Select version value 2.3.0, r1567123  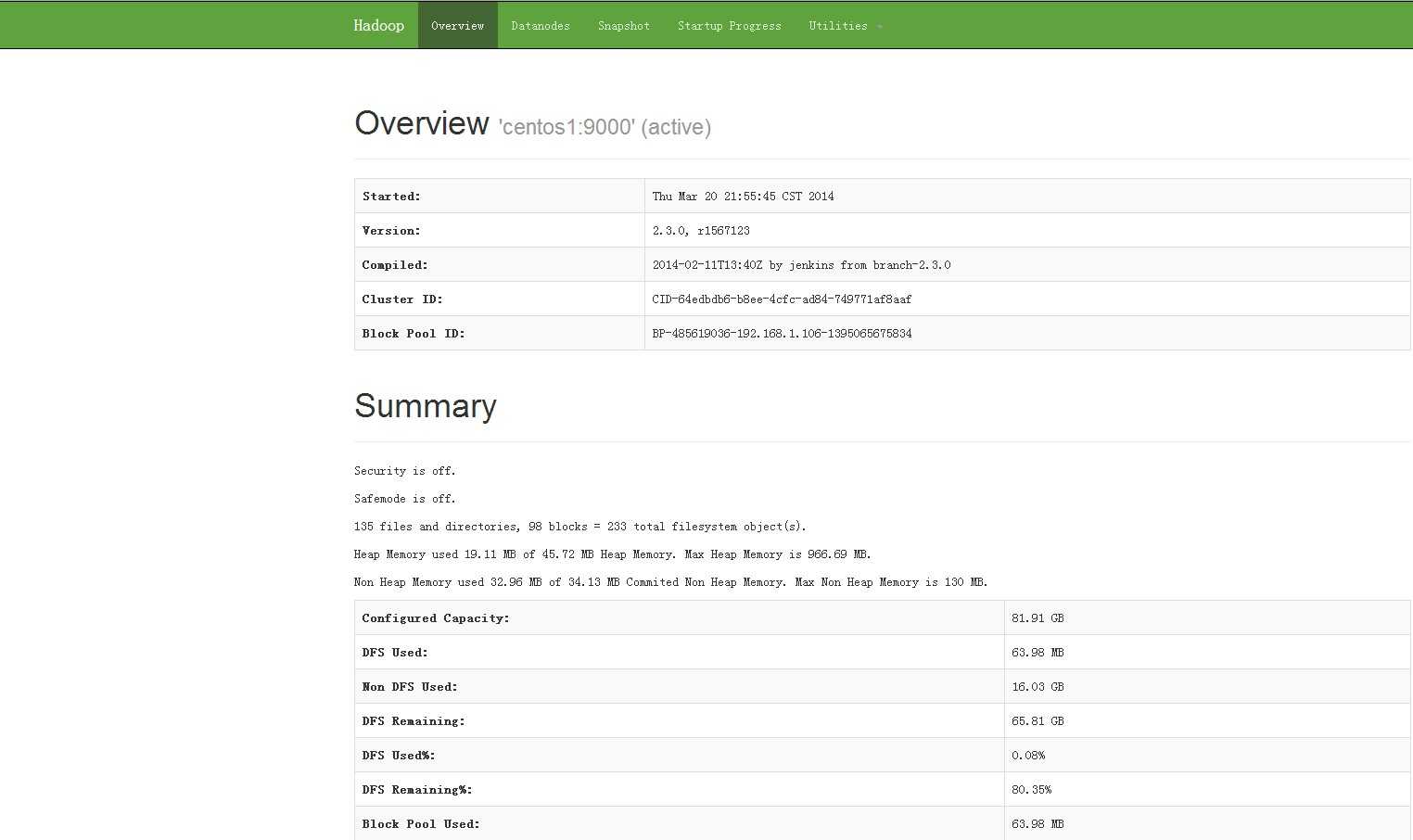coord(701,230)
